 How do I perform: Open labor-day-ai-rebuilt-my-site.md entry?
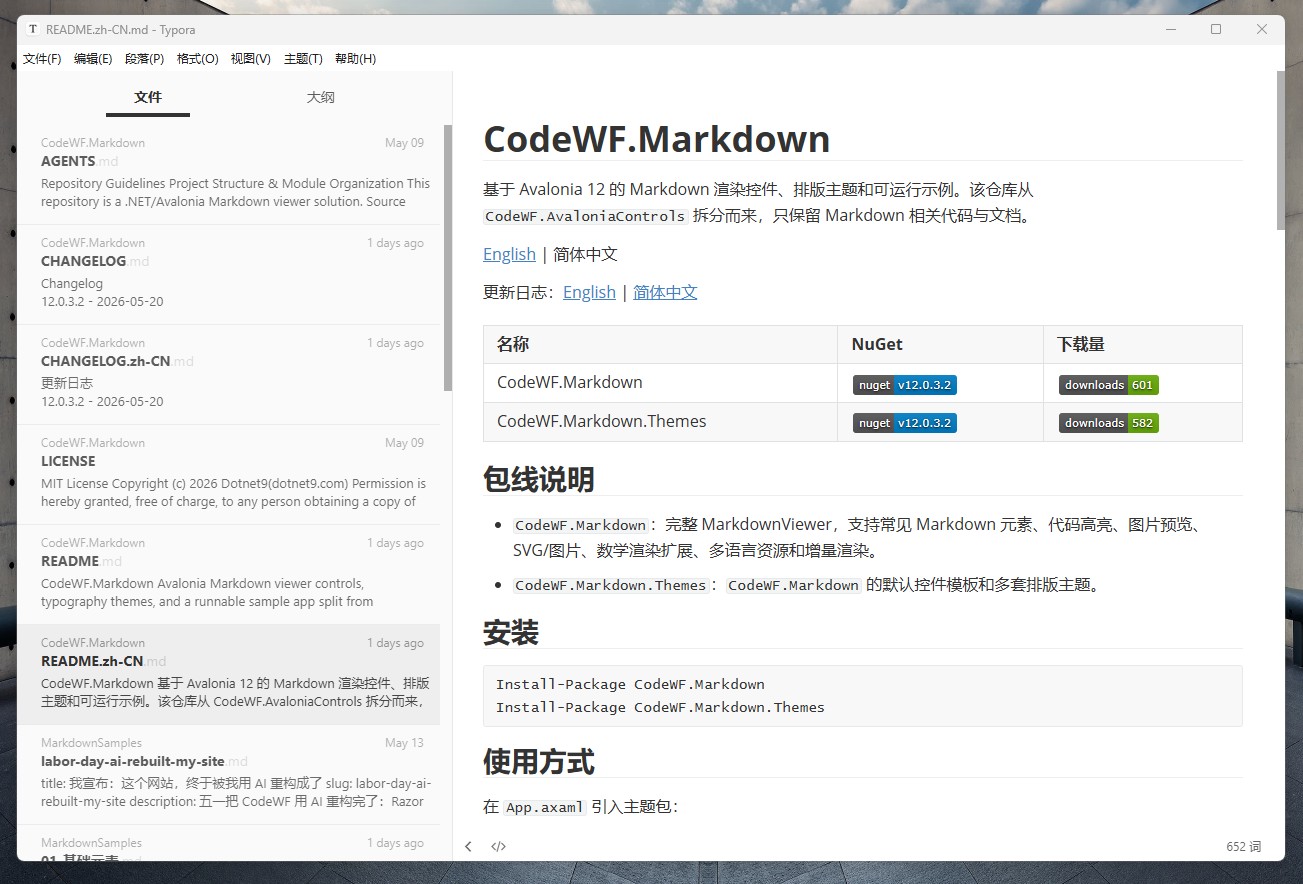pyautogui.click(x=228, y=774)
